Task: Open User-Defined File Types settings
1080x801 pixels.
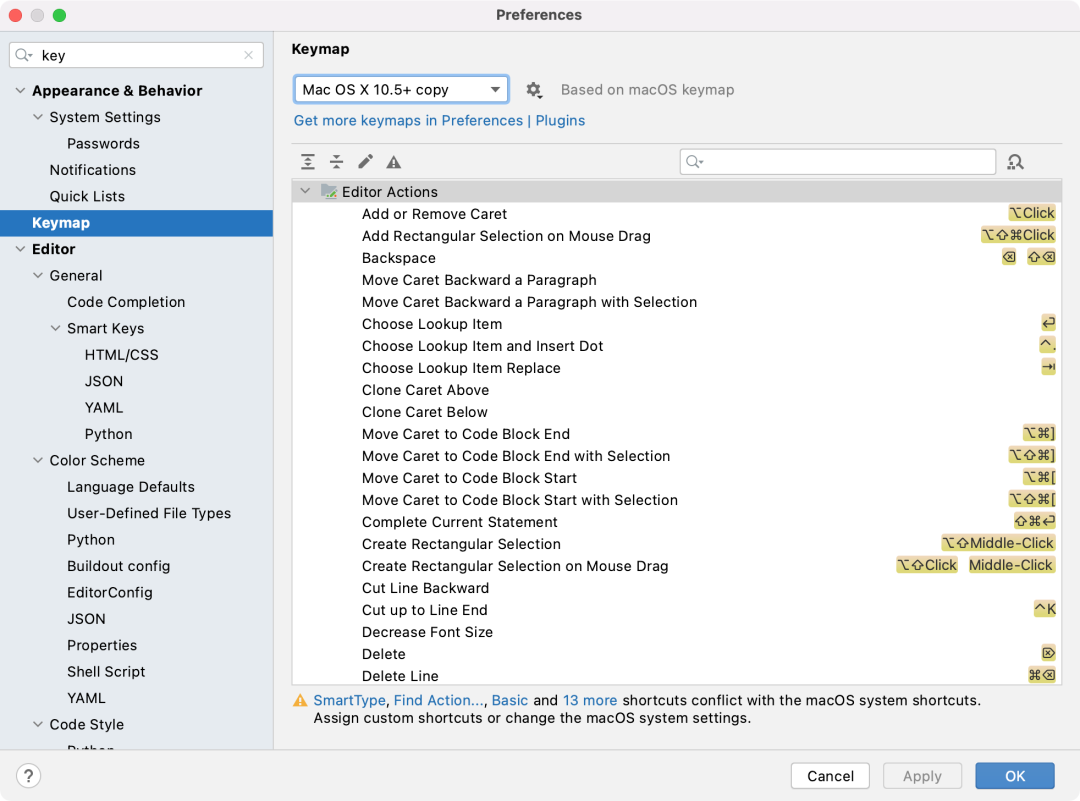Action: 149,513
